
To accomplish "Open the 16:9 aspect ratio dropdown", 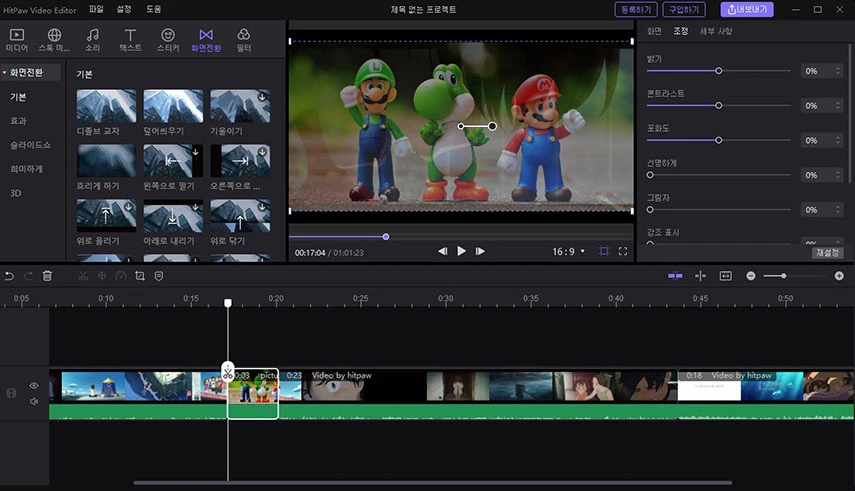I will [569, 252].
